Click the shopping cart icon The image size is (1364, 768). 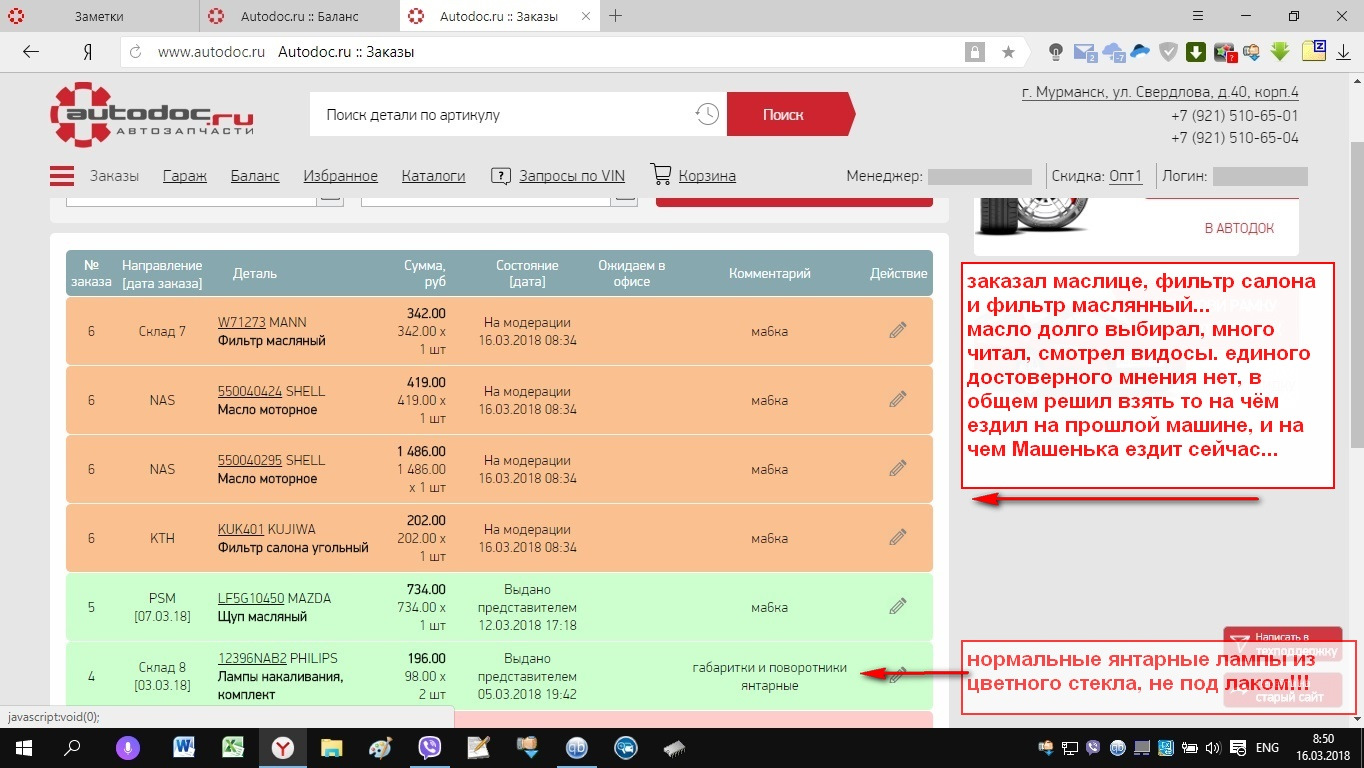[x=661, y=175]
